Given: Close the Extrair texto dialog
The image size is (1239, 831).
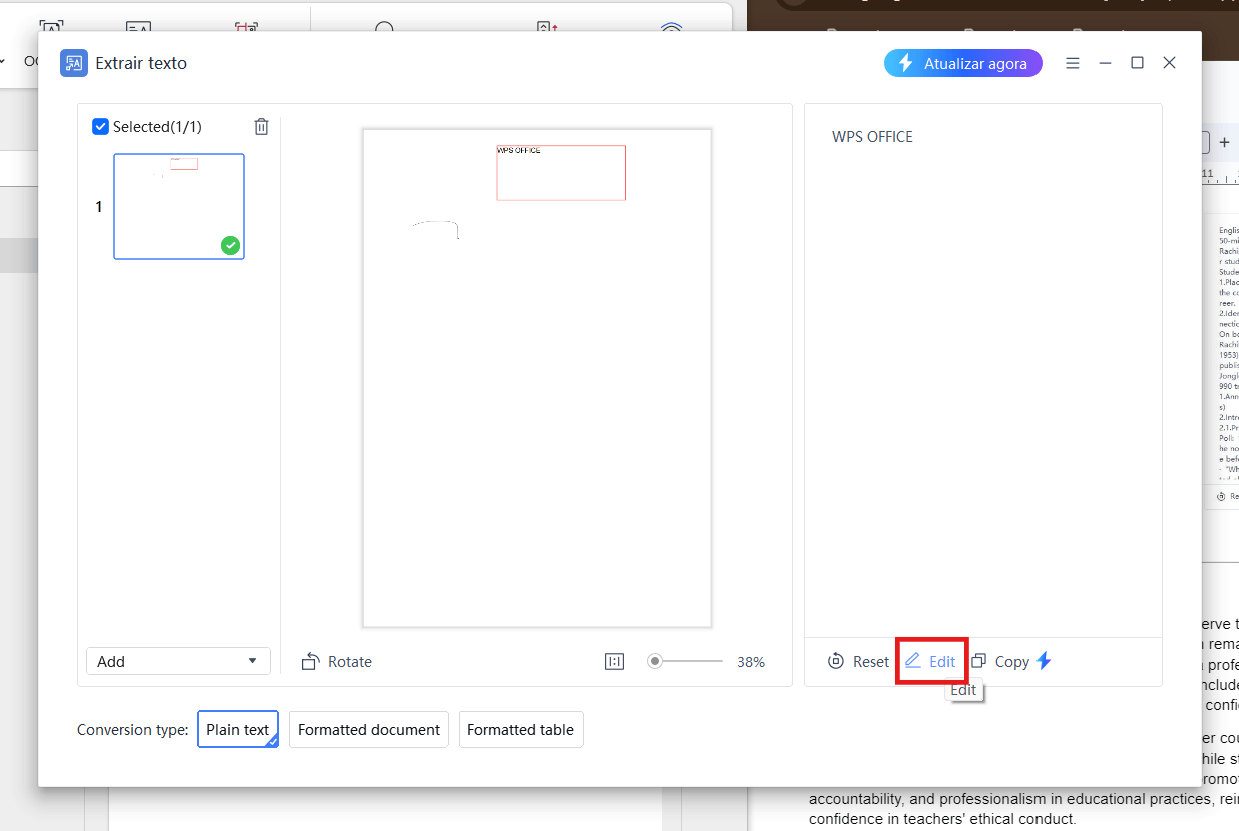Looking at the screenshot, I should tap(1169, 63).
